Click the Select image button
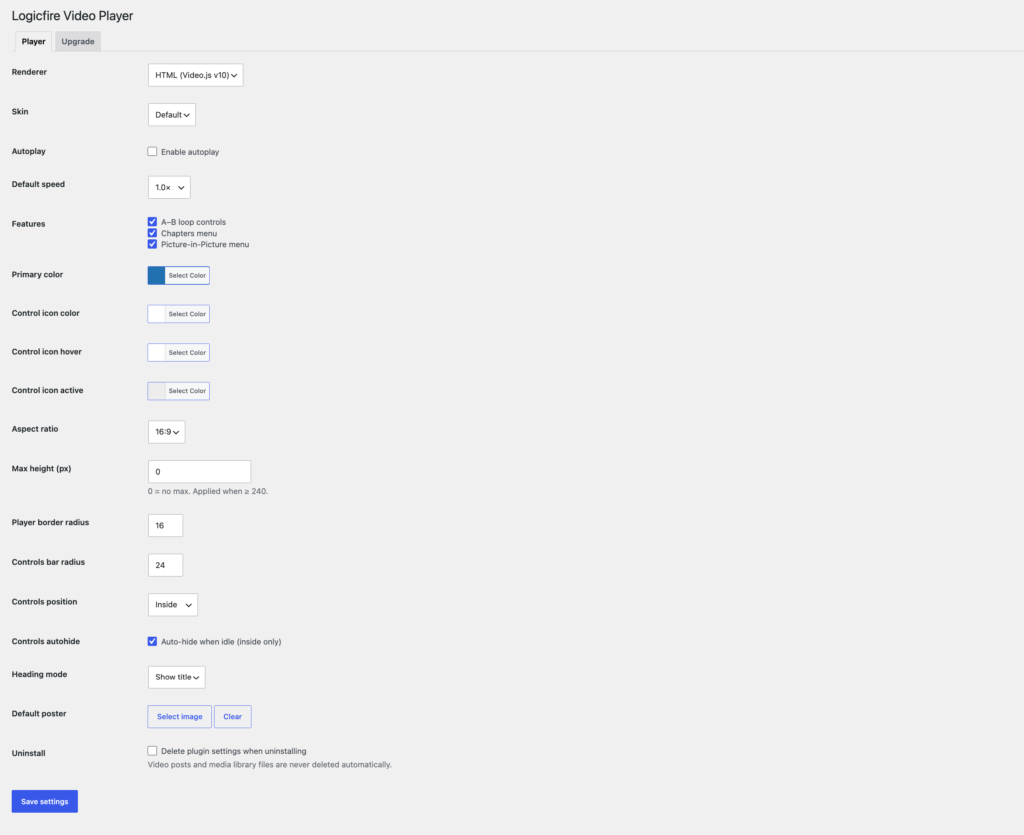Viewport: 1024px width, 835px height. 180,717
